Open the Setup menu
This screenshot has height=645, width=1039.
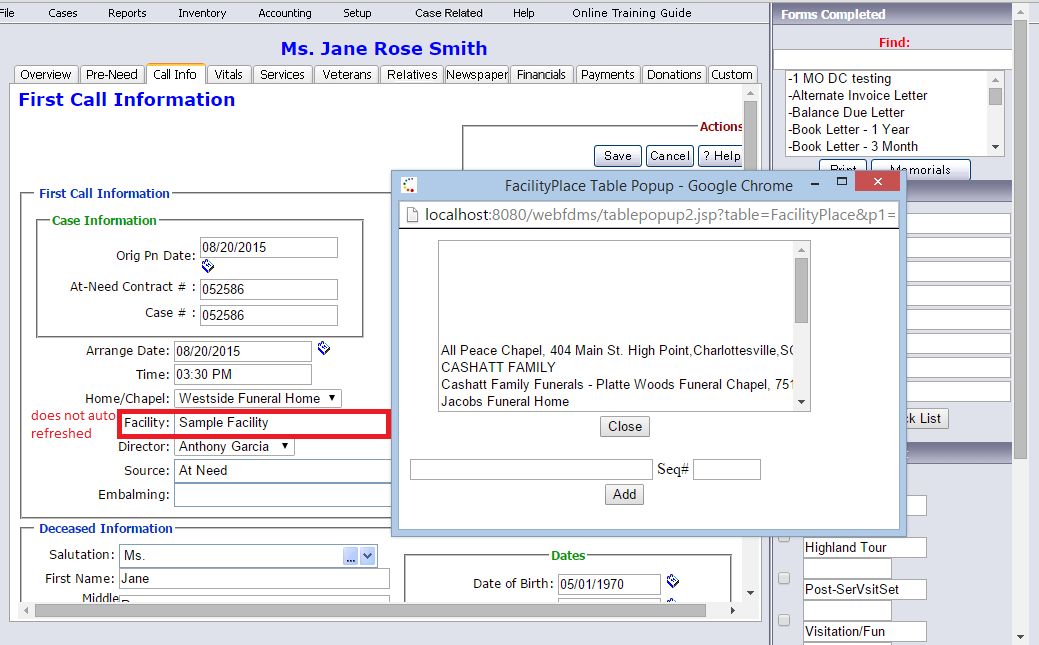pyautogui.click(x=357, y=13)
